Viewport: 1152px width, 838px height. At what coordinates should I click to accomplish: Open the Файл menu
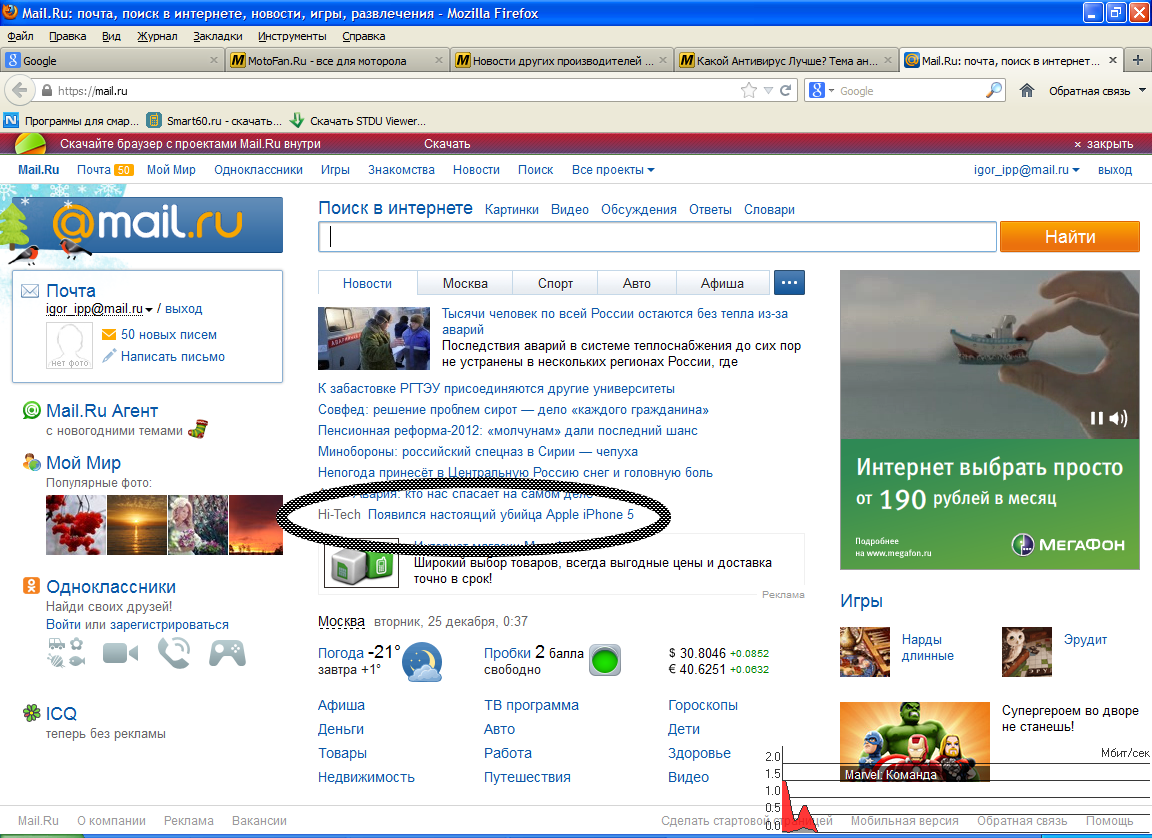click(x=21, y=36)
